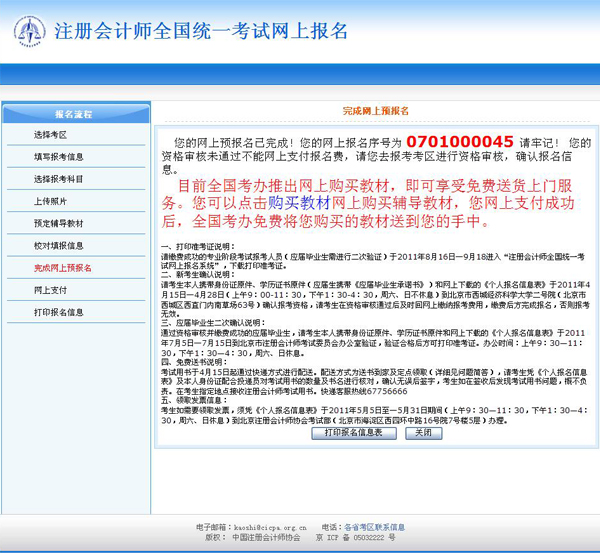The width and height of the screenshot is (600, 553).
Task: Click the 购买教材 blue link
Action: point(299,203)
